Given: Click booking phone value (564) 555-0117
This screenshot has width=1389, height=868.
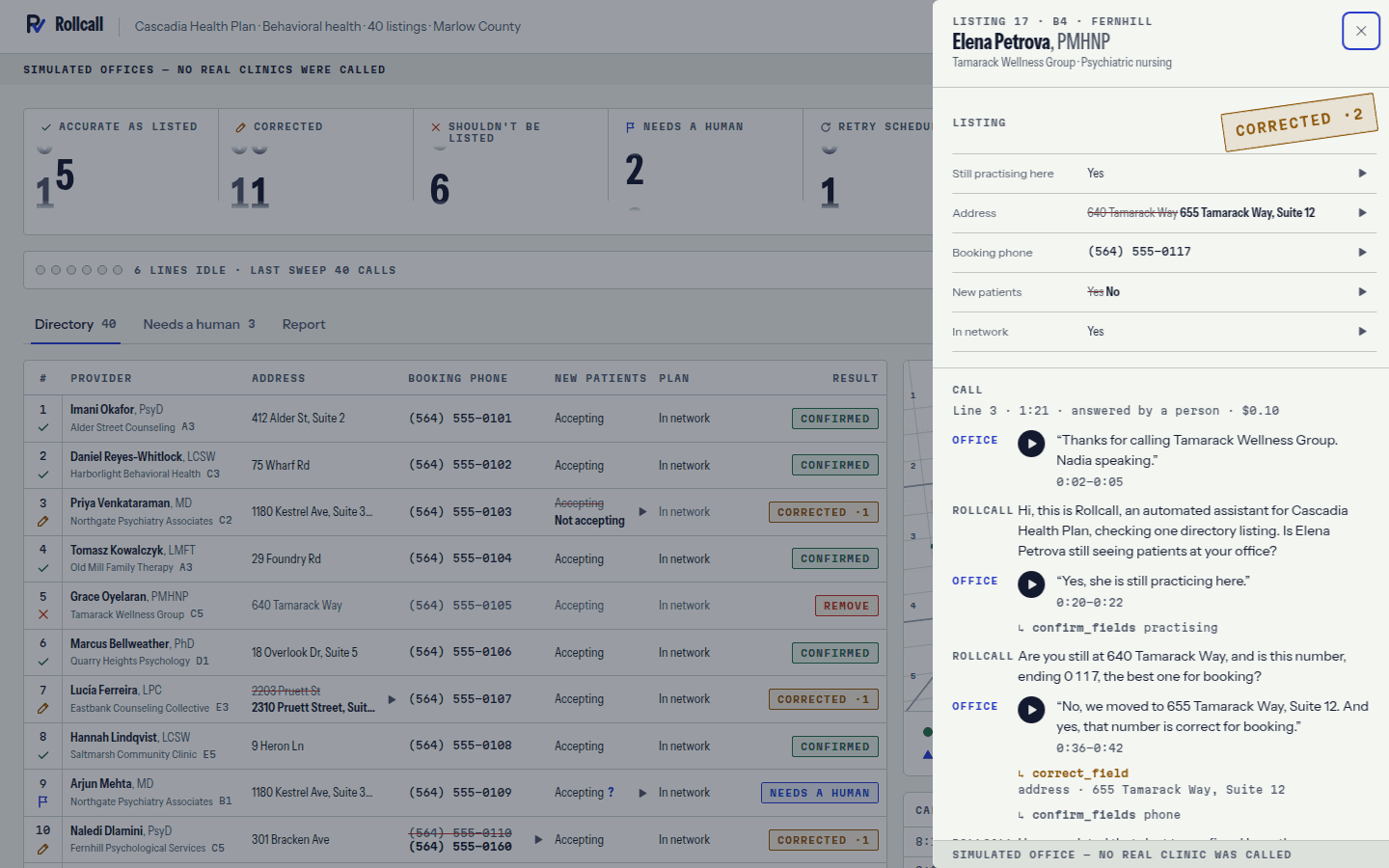Looking at the screenshot, I should 1139,252.
